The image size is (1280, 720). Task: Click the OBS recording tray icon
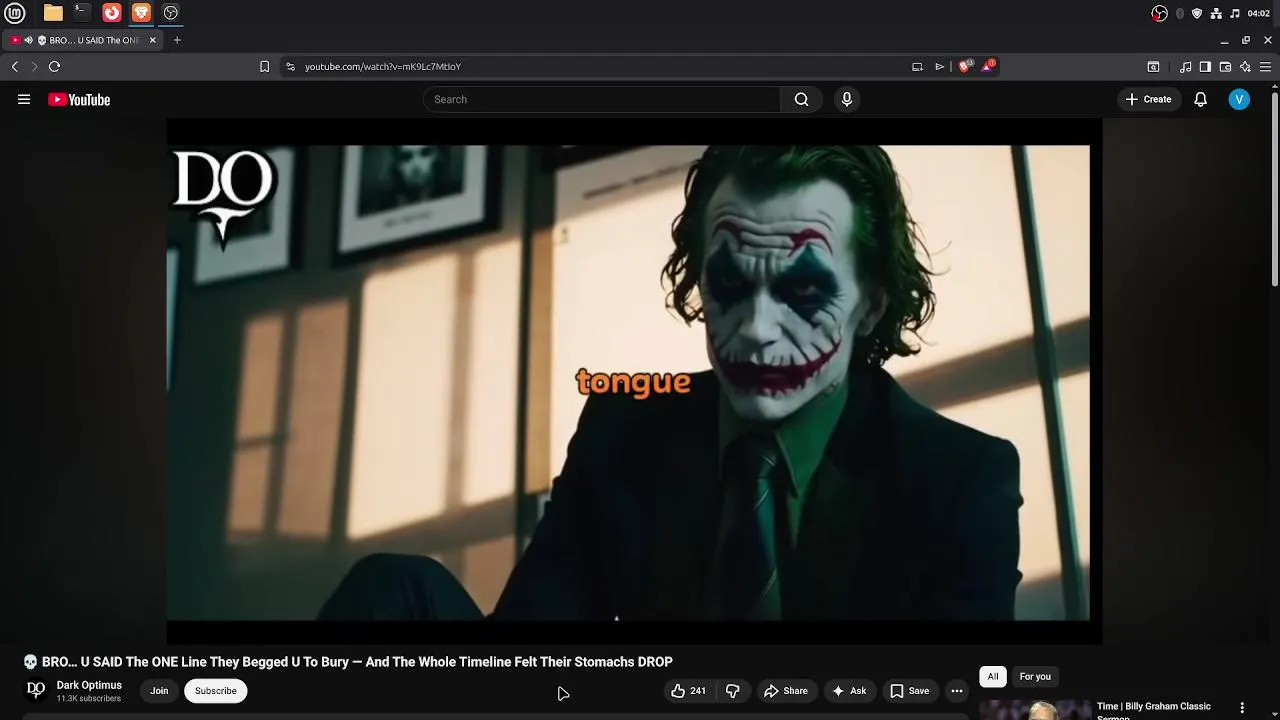coord(1159,13)
